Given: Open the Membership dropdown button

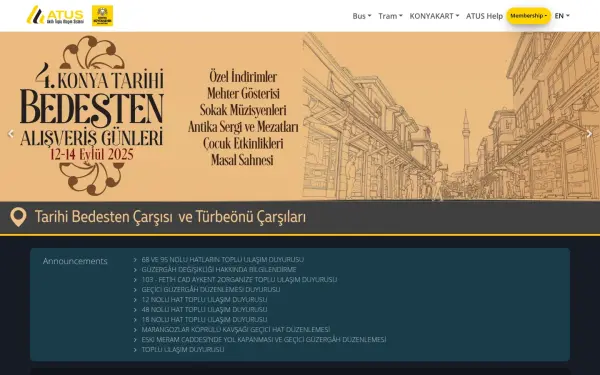Looking at the screenshot, I should [x=528, y=16].
